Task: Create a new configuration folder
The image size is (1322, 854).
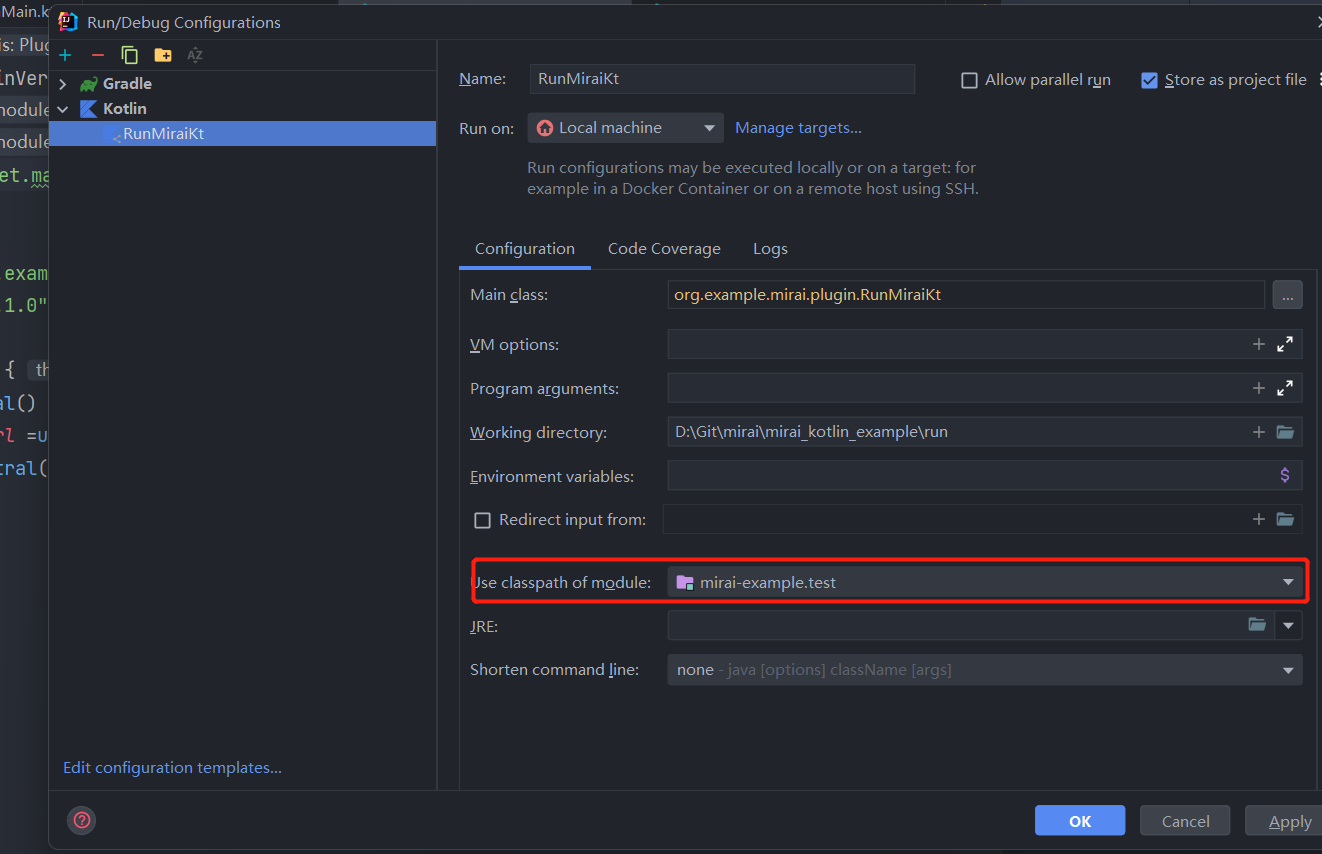Action: coord(162,55)
